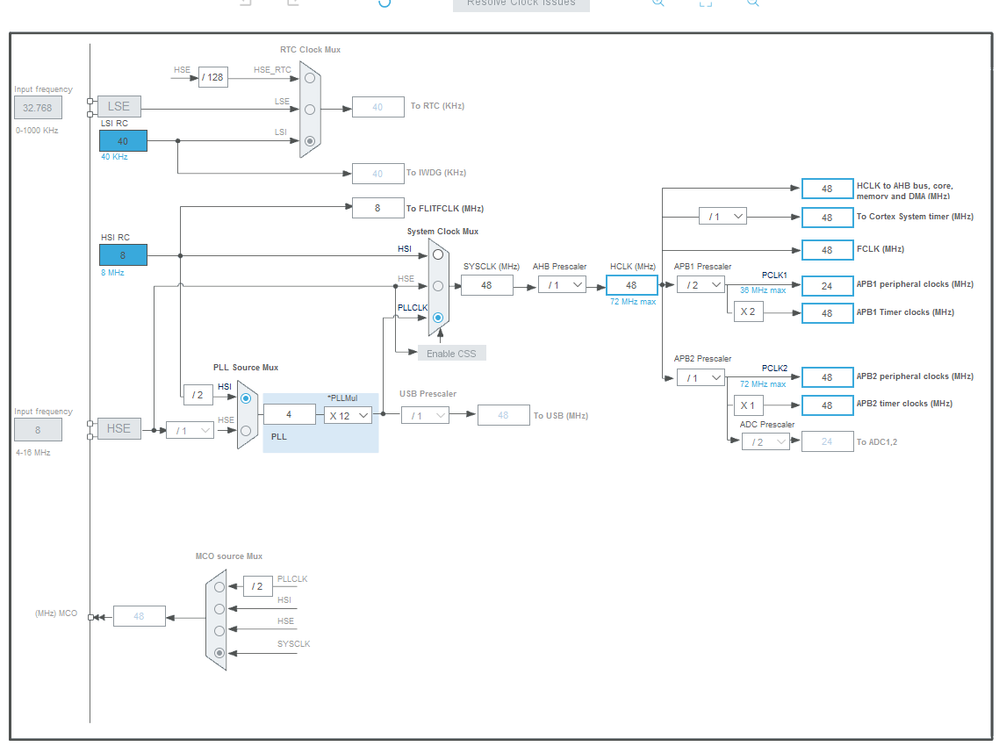Open the USB Prescaler dropdown
This screenshot has width=999, height=745.
(425, 416)
